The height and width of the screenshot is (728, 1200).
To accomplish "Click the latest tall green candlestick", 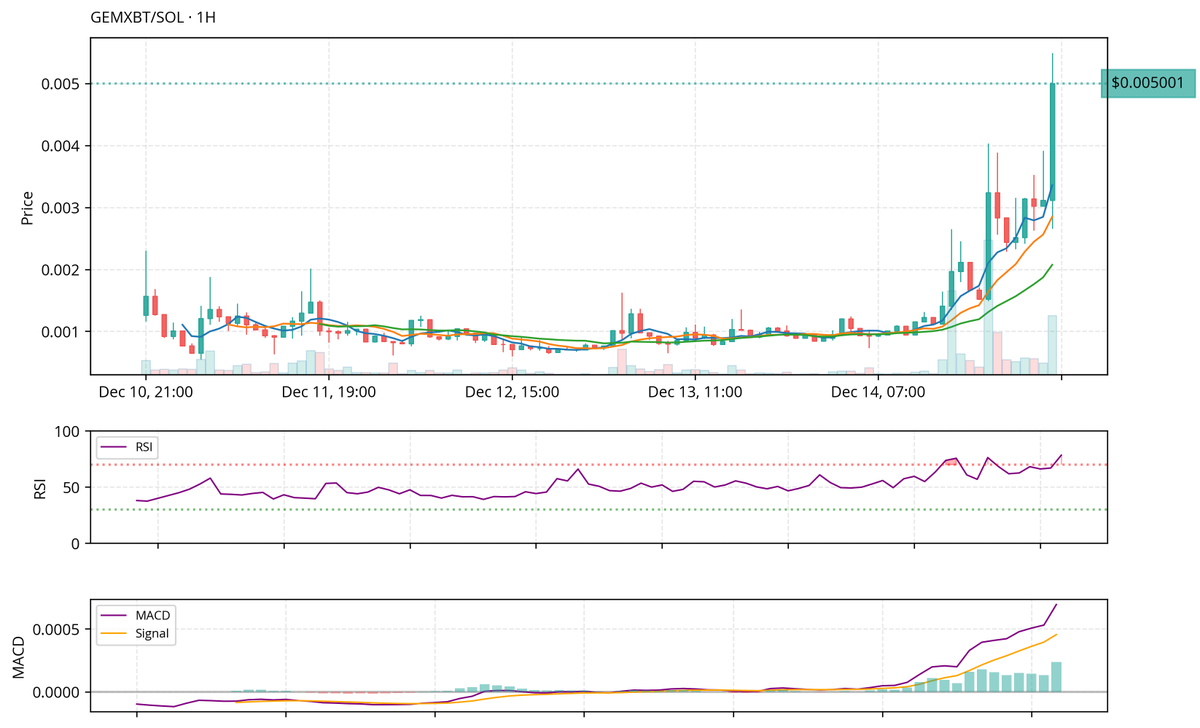I will [x=1052, y=142].
